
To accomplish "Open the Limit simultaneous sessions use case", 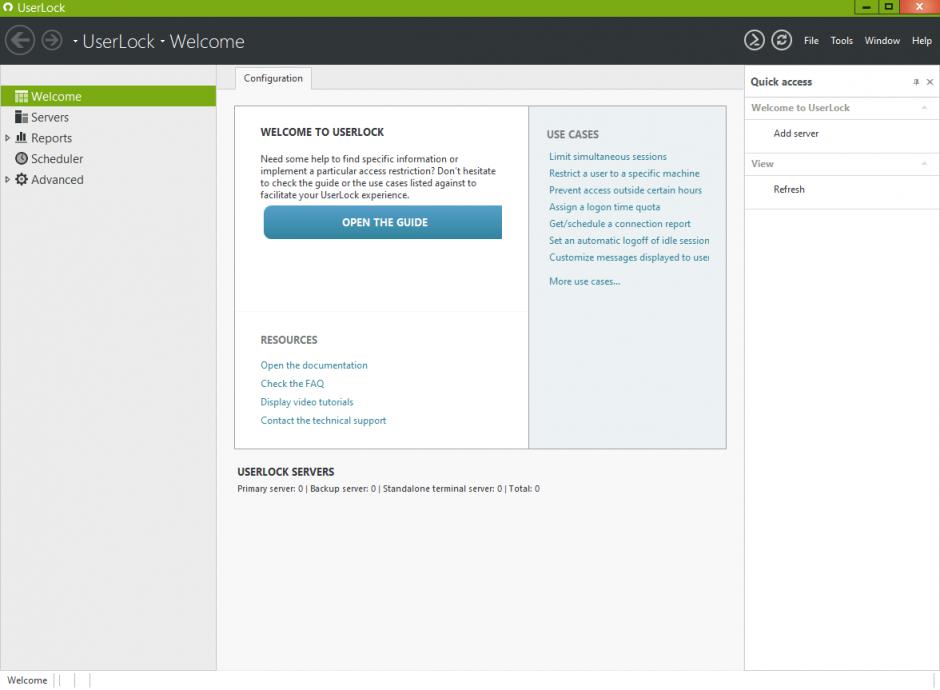I will tap(608, 156).
